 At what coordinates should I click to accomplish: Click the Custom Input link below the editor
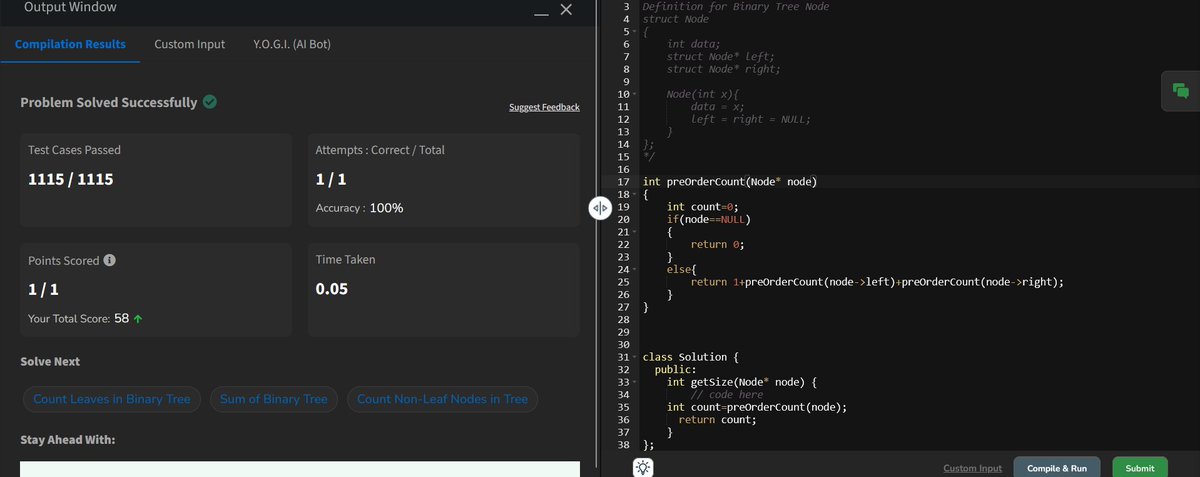(x=972, y=468)
